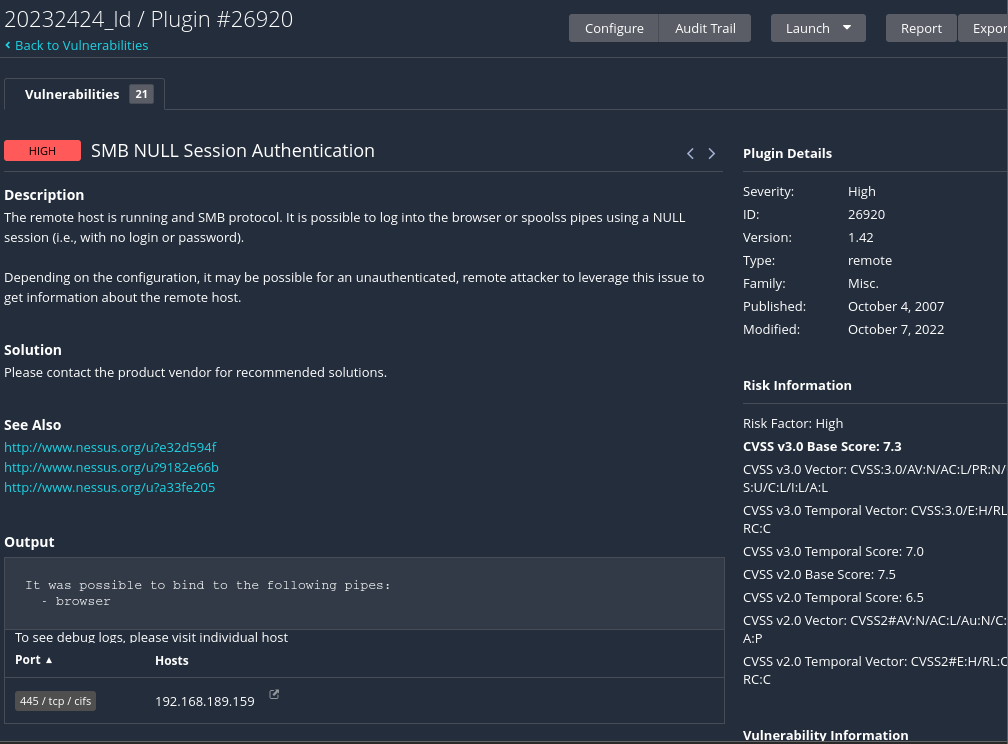
Task: Open the nessus.org u?a33fe205 link
Action: click(109, 488)
